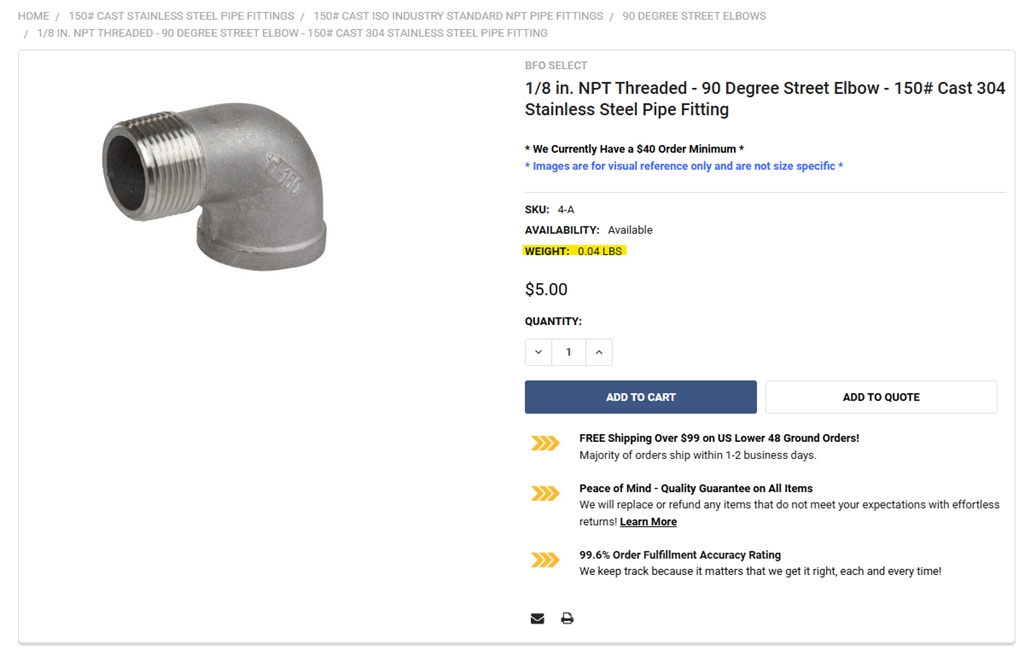Click the BFO Select brand link
The image size is (1024, 649).
(x=556, y=65)
